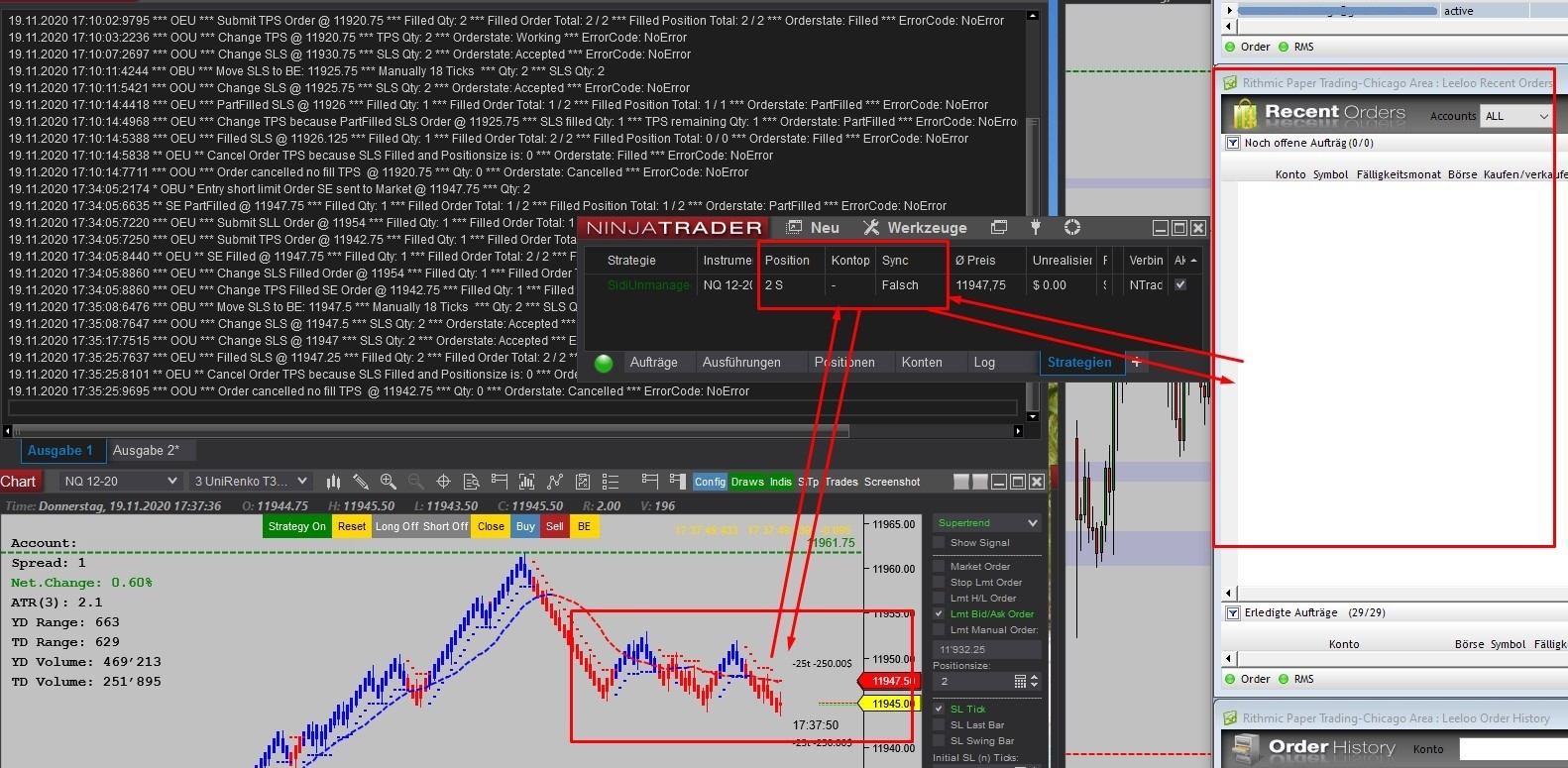Click the list view icon in chart toolbar

[611, 482]
